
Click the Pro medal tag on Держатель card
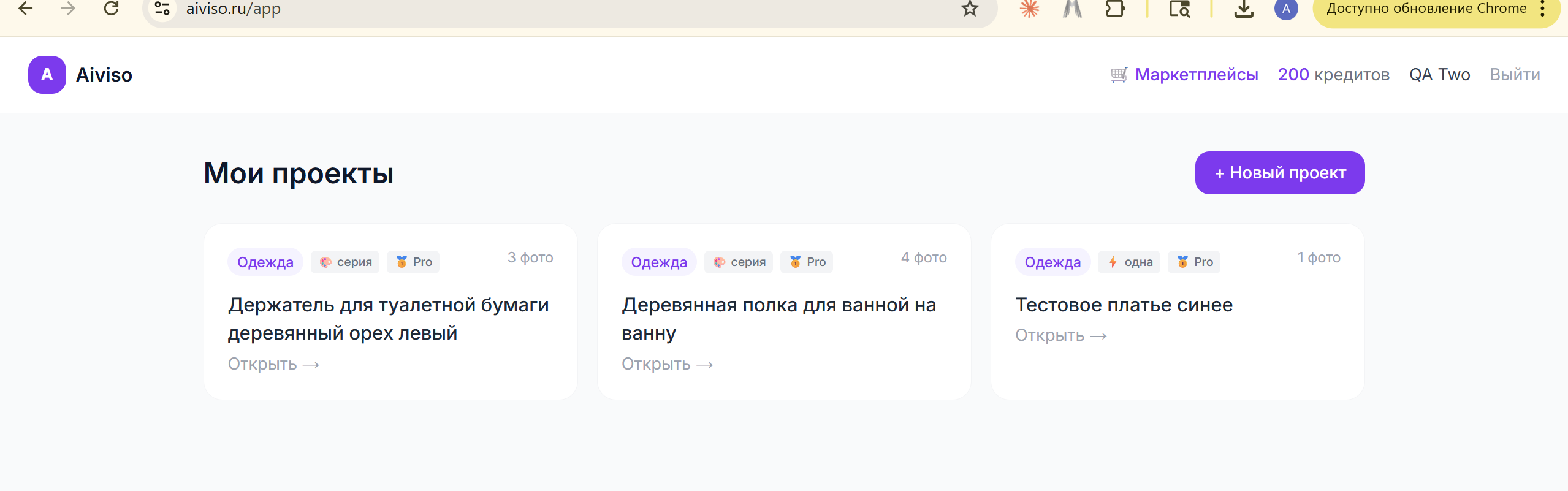413,262
